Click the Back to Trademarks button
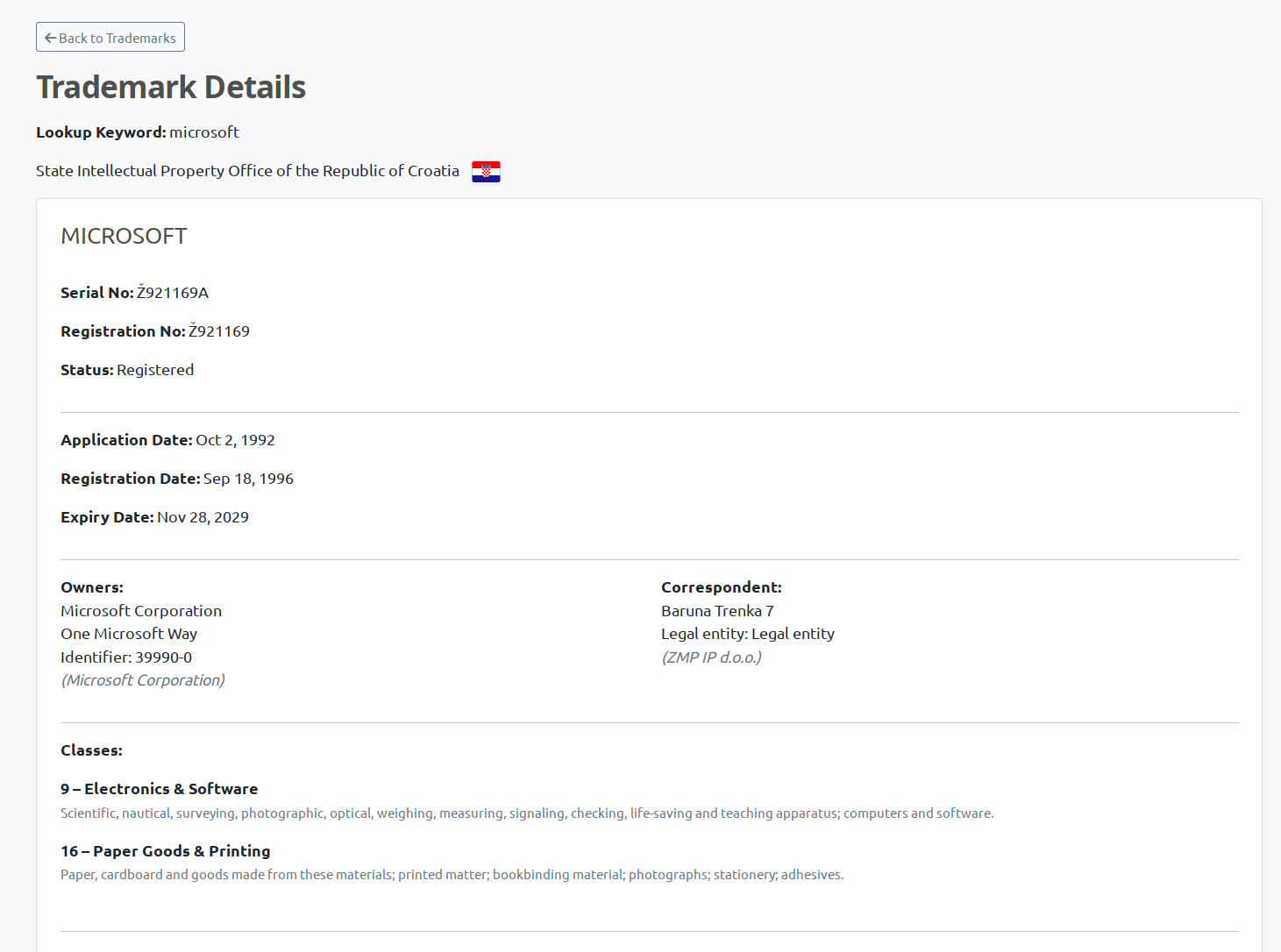The image size is (1281, 952). pyautogui.click(x=110, y=38)
